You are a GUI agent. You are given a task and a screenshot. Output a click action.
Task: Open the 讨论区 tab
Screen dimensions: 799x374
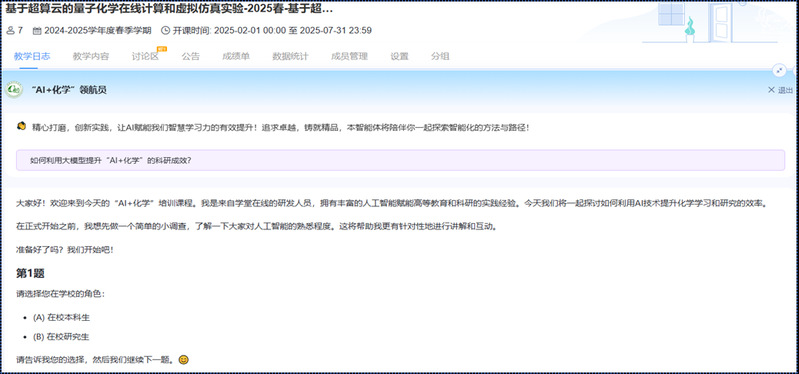tap(145, 57)
